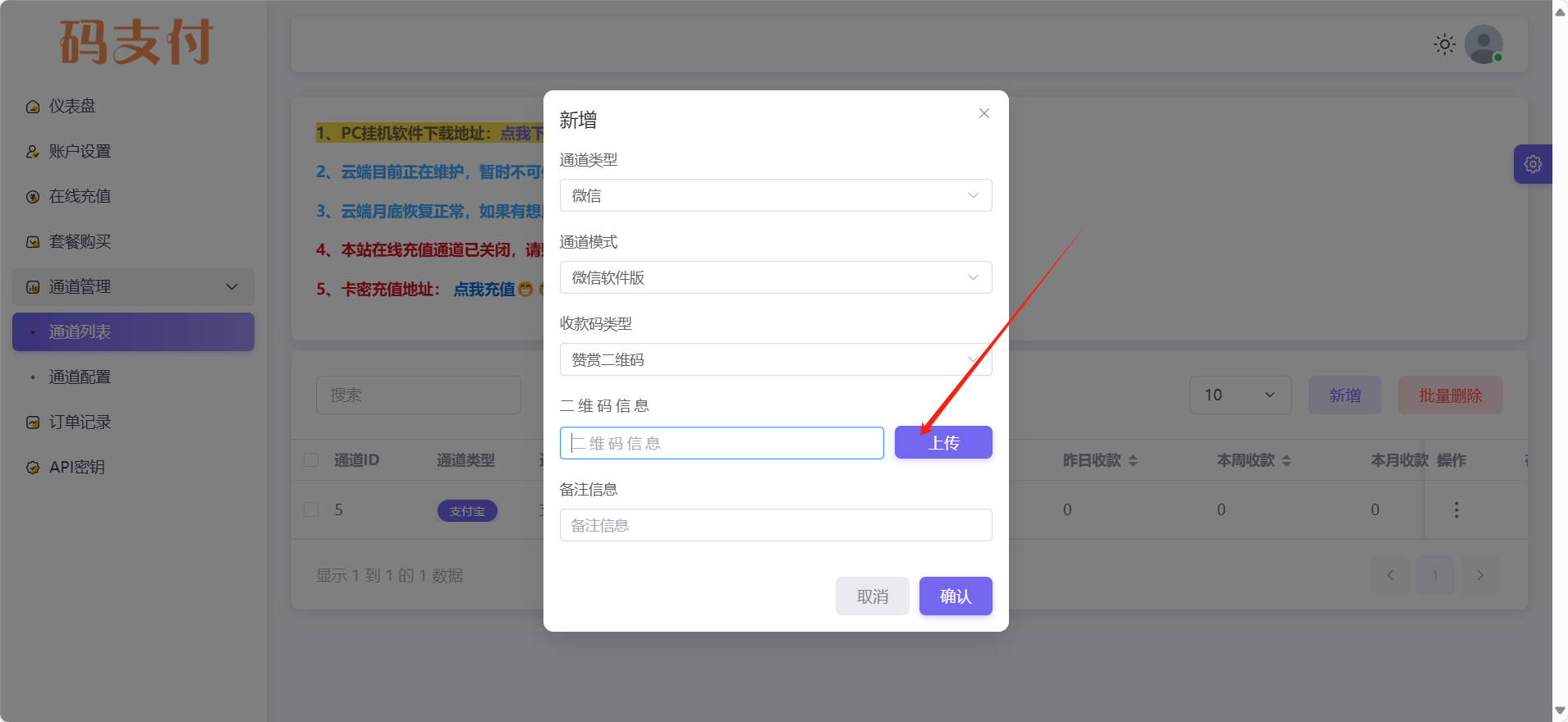Open the 收款码类型 dropdown showing 赞赏二维码

776,359
